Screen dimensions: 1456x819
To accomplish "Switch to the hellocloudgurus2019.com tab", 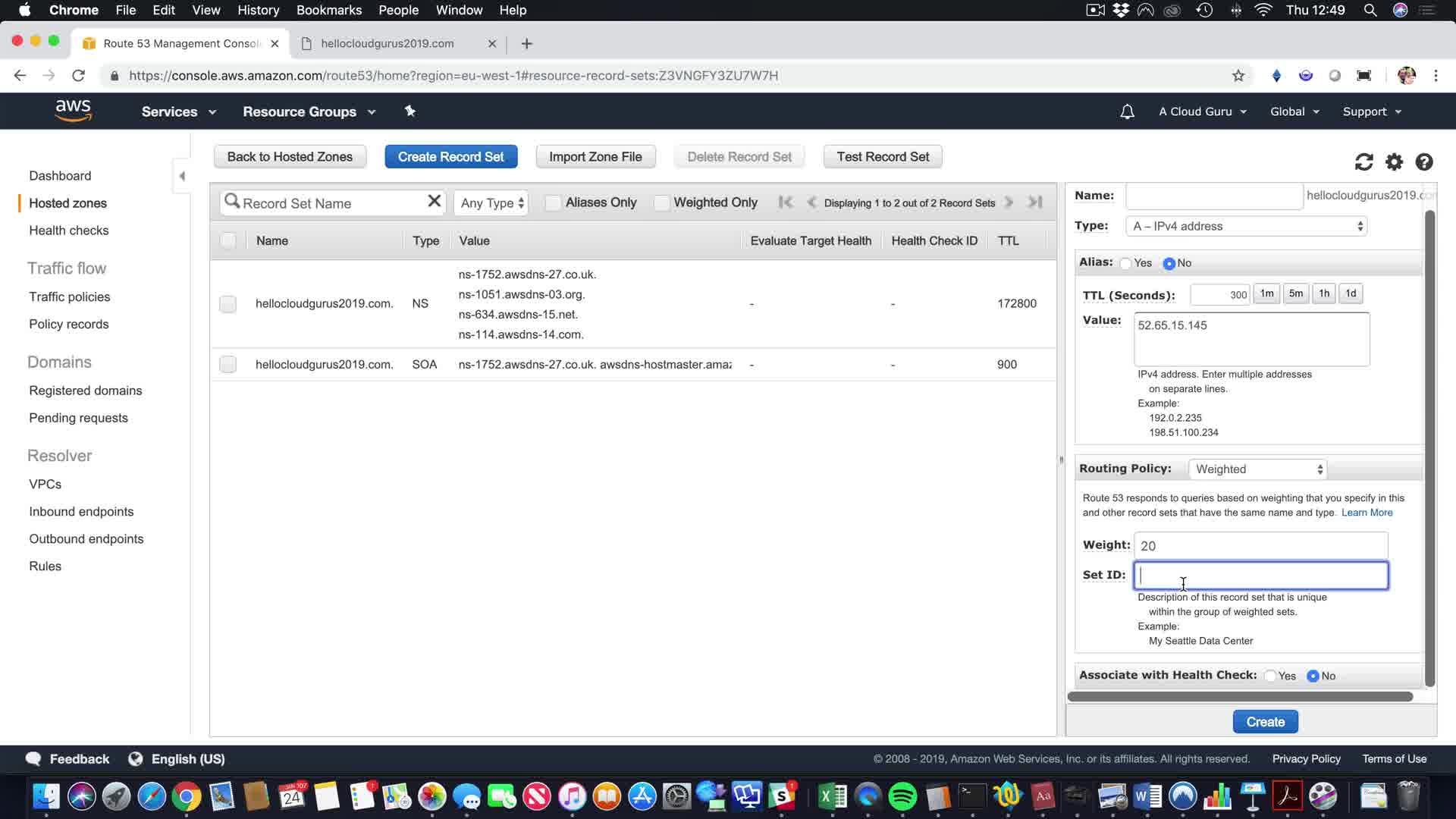I will pyautogui.click(x=387, y=43).
